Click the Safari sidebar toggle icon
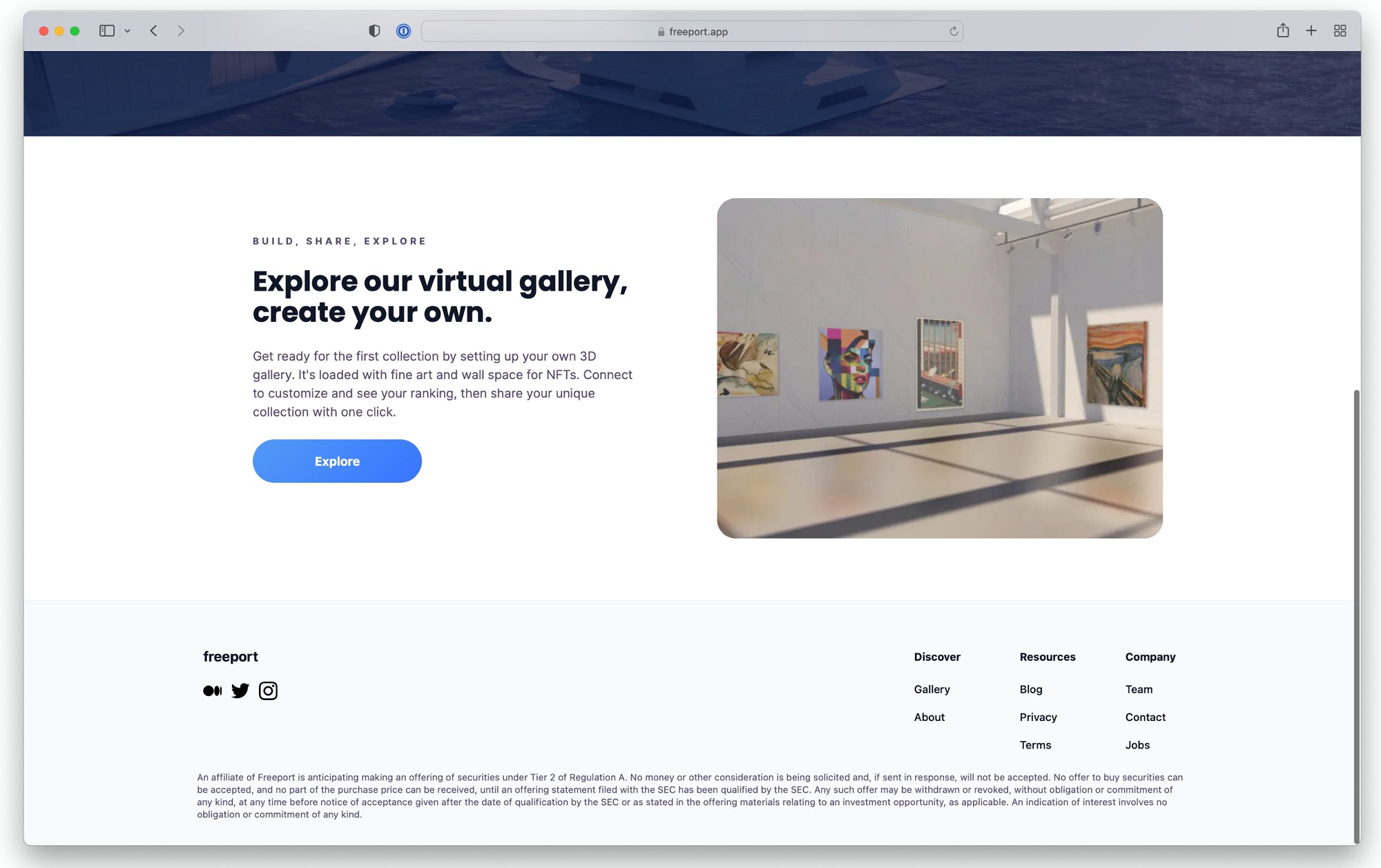This screenshot has height=868, width=1381. [107, 31]
